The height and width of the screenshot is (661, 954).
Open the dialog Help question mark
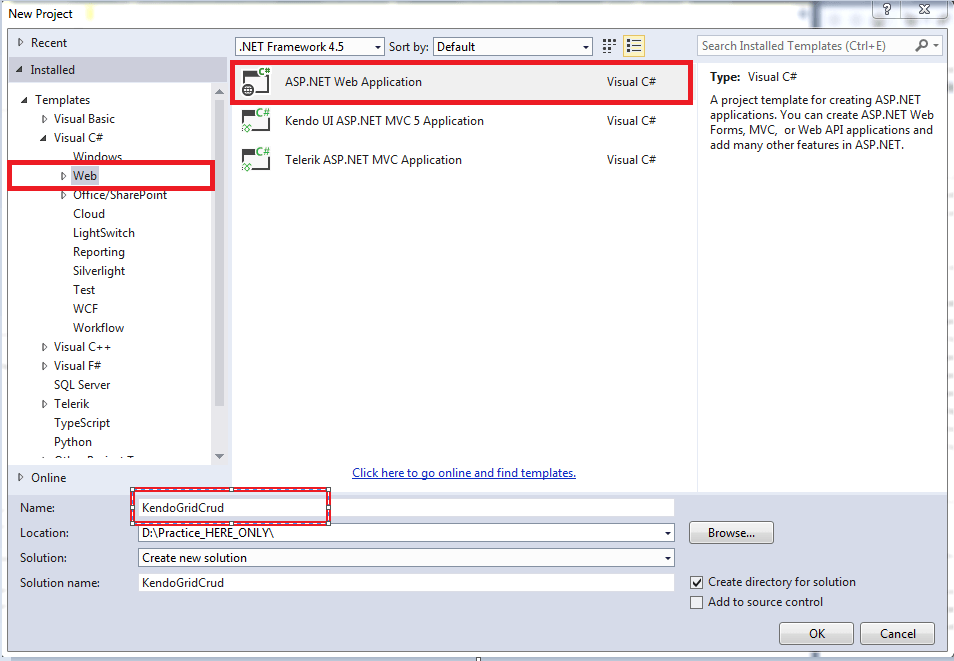tap(886, 9)
